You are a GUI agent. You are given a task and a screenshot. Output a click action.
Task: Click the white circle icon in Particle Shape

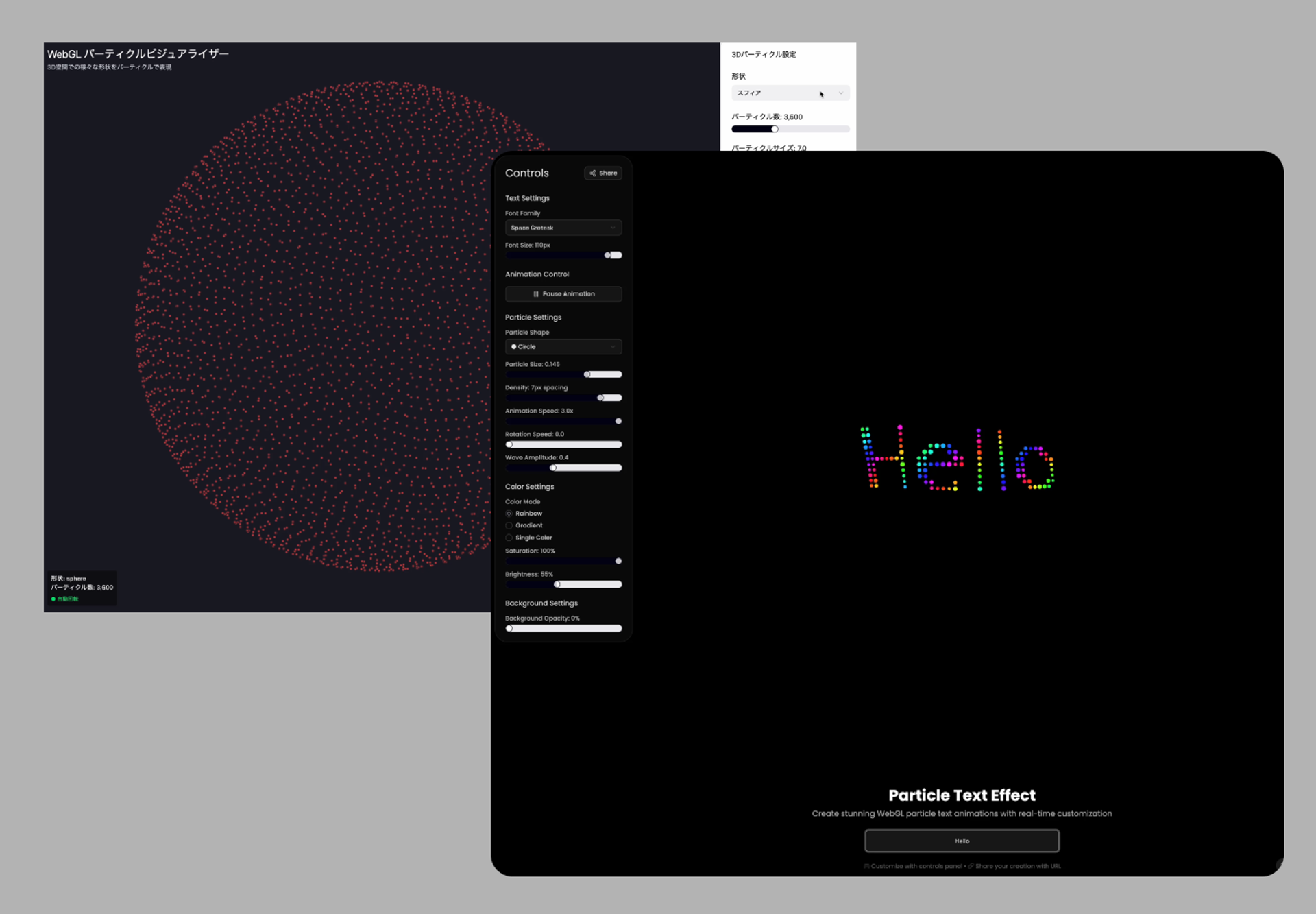point(513,347)
